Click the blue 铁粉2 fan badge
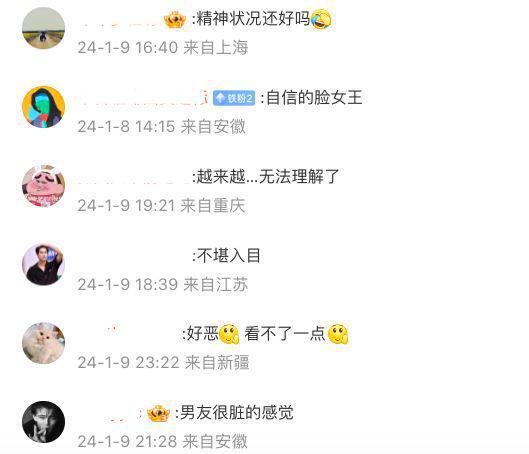Image resolution: width=529 pixels, height=454 pixels. tap(234, 98)
